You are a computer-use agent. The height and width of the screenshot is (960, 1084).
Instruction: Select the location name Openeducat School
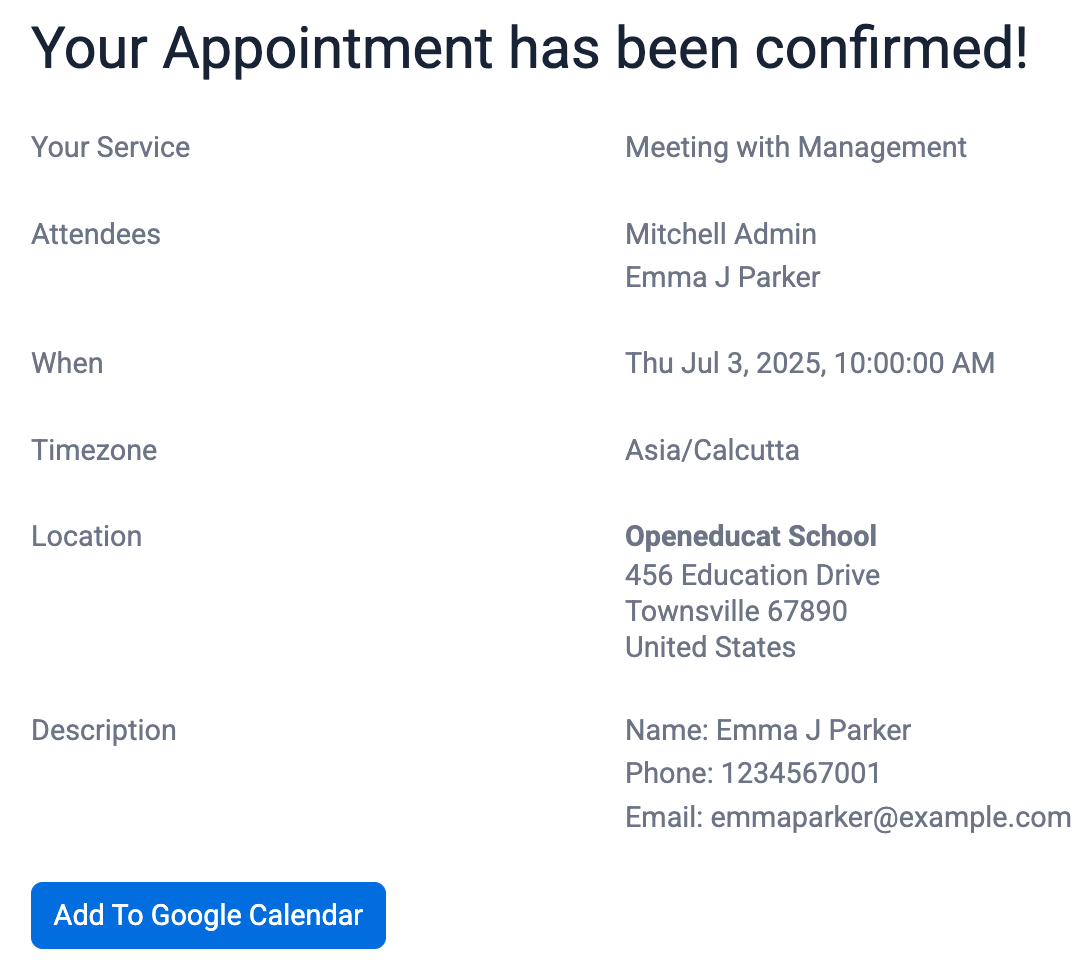tap(751, 536)
